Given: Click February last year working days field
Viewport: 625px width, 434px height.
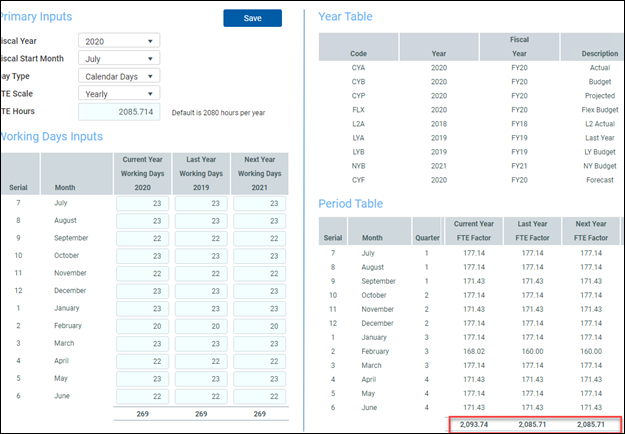Looking at the screenshot, I should click(x=202, y=325).
